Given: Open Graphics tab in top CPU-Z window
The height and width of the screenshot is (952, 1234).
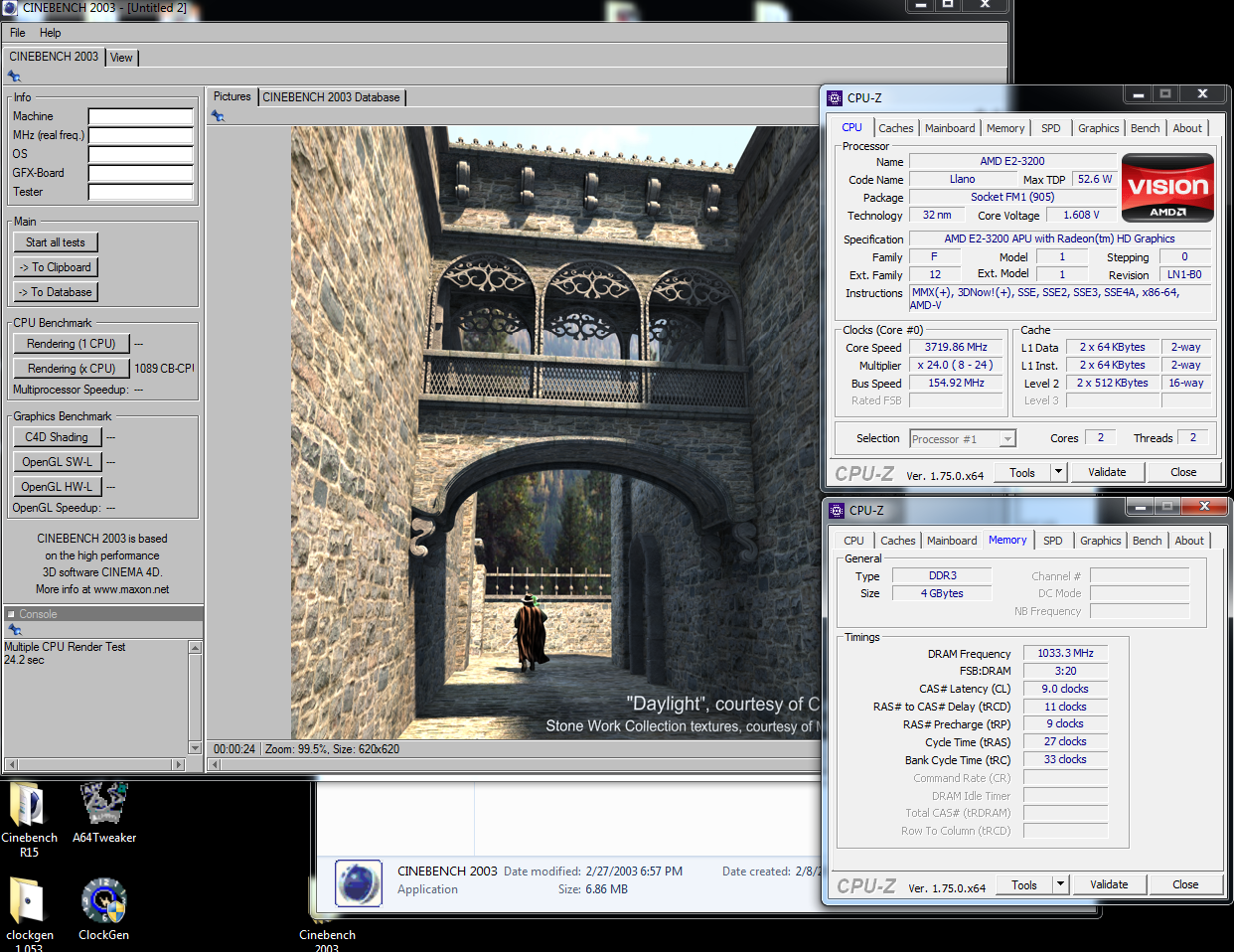Looking at the screenshot, I should [1098, 128].
